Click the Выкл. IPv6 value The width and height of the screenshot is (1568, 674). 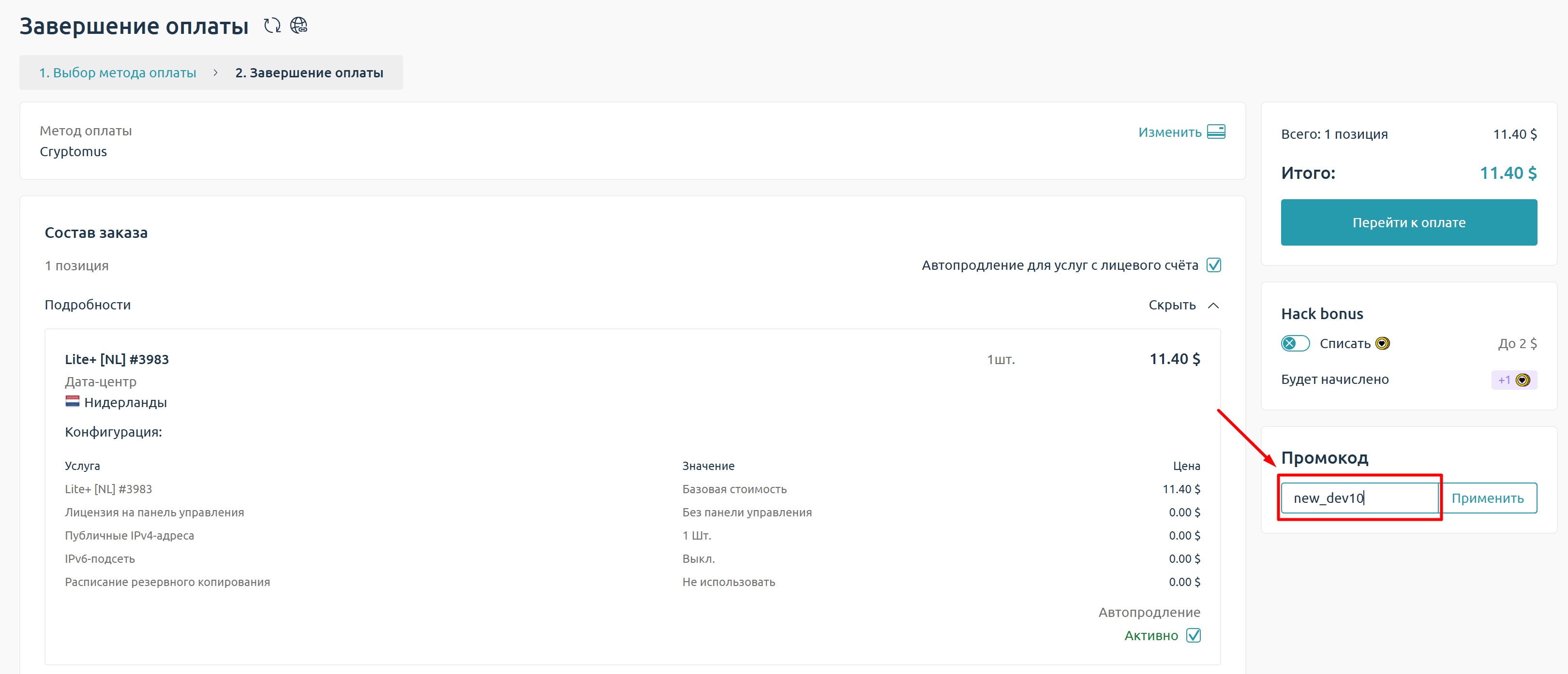pyautogui.click(x=698, y=559)
